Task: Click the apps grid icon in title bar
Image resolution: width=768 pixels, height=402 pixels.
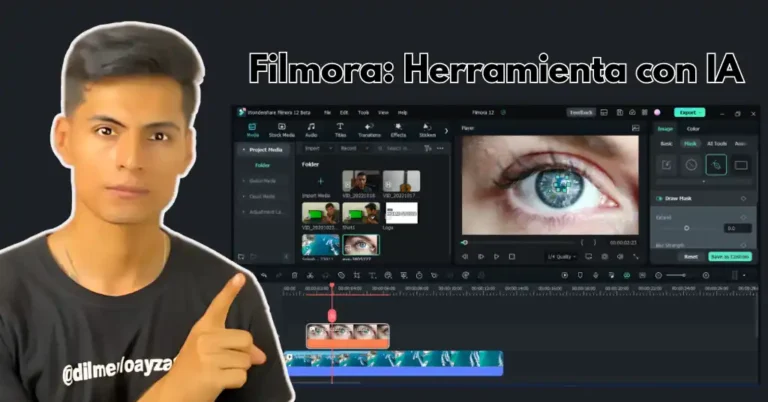Action: 645,113
